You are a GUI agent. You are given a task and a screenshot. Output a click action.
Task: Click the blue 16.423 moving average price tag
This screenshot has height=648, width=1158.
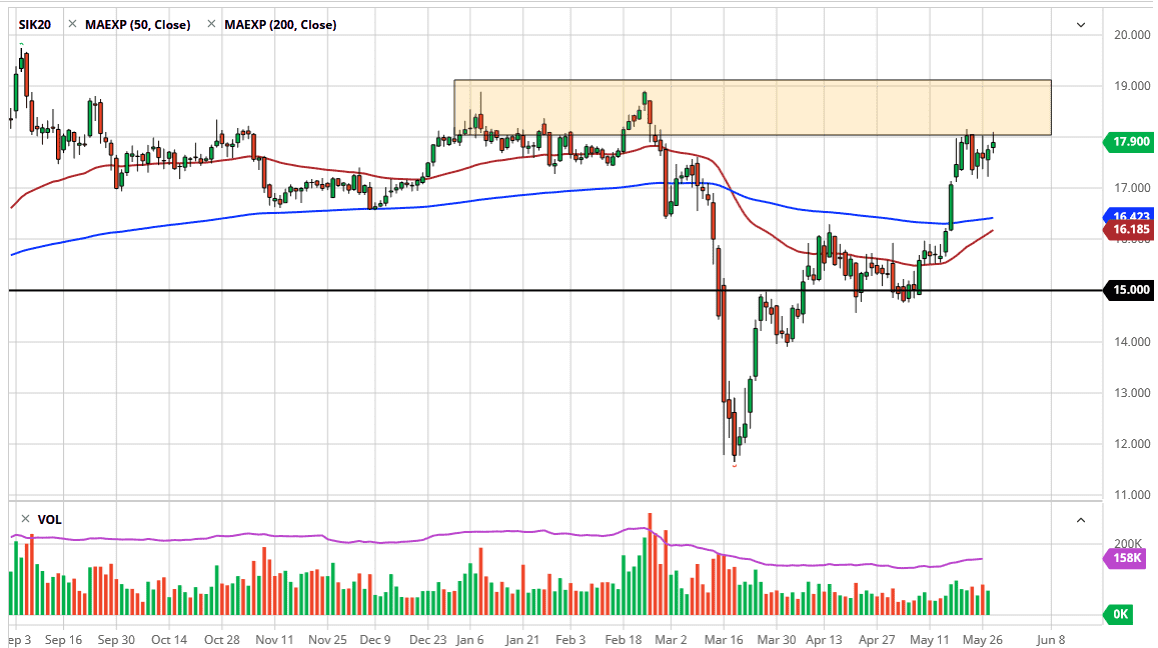[x=1131, y=217]
